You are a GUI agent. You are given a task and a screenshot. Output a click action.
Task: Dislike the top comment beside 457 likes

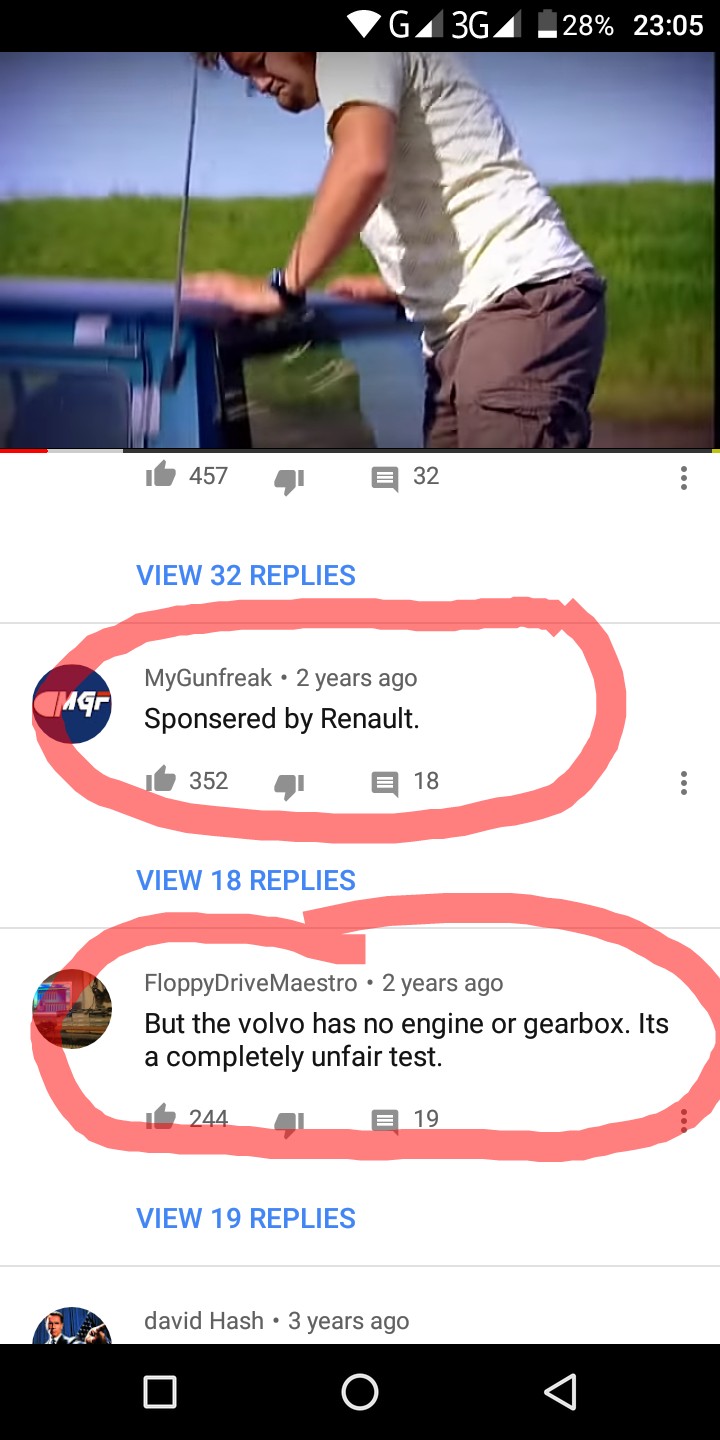289,480
